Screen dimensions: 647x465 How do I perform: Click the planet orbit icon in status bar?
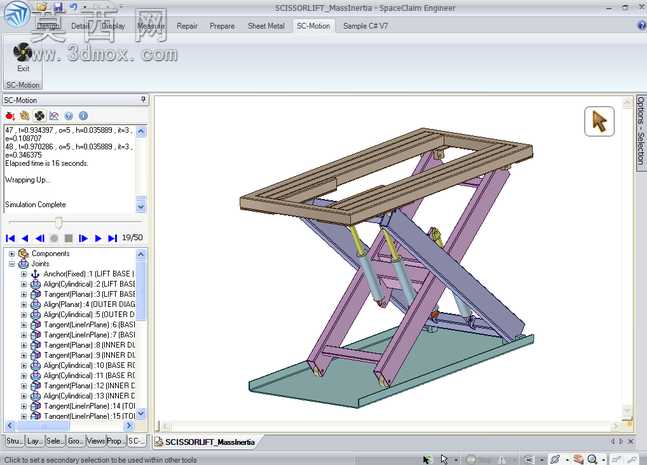[x=555, y=459]
